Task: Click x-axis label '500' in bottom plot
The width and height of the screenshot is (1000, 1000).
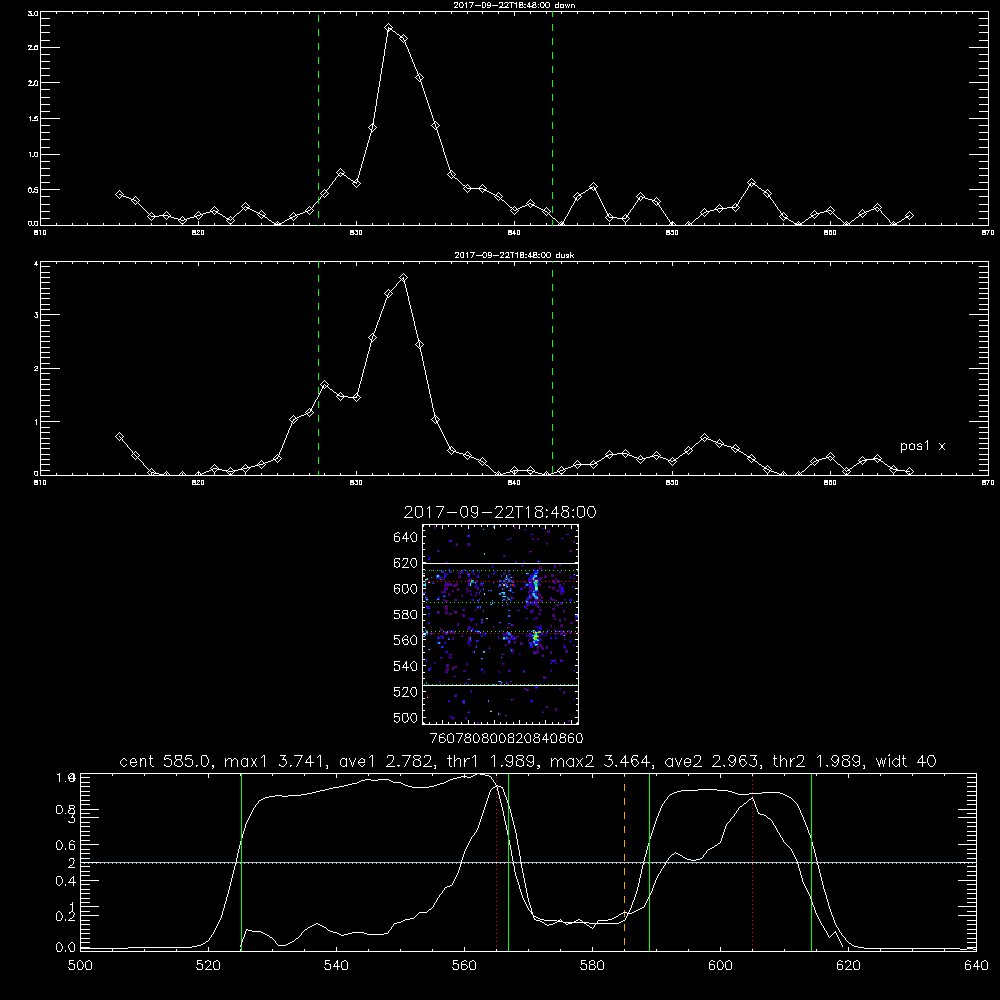Action: coord(80,966)
